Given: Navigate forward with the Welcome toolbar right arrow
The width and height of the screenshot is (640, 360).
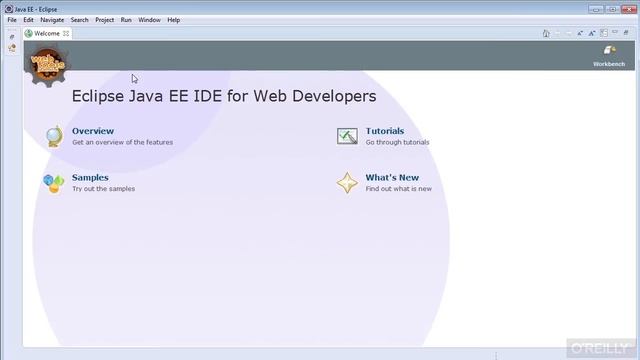Looking at the screenshot, I should (x=569, y=33).
